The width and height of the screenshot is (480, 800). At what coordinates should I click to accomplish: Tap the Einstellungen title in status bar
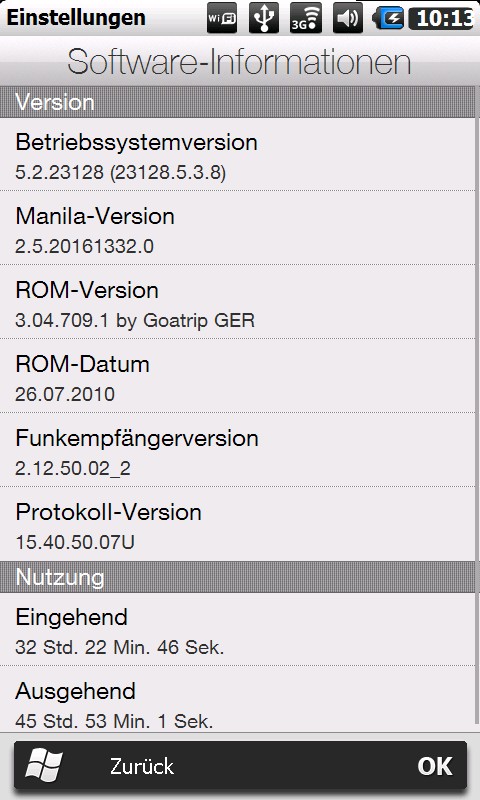coord(76,17)
